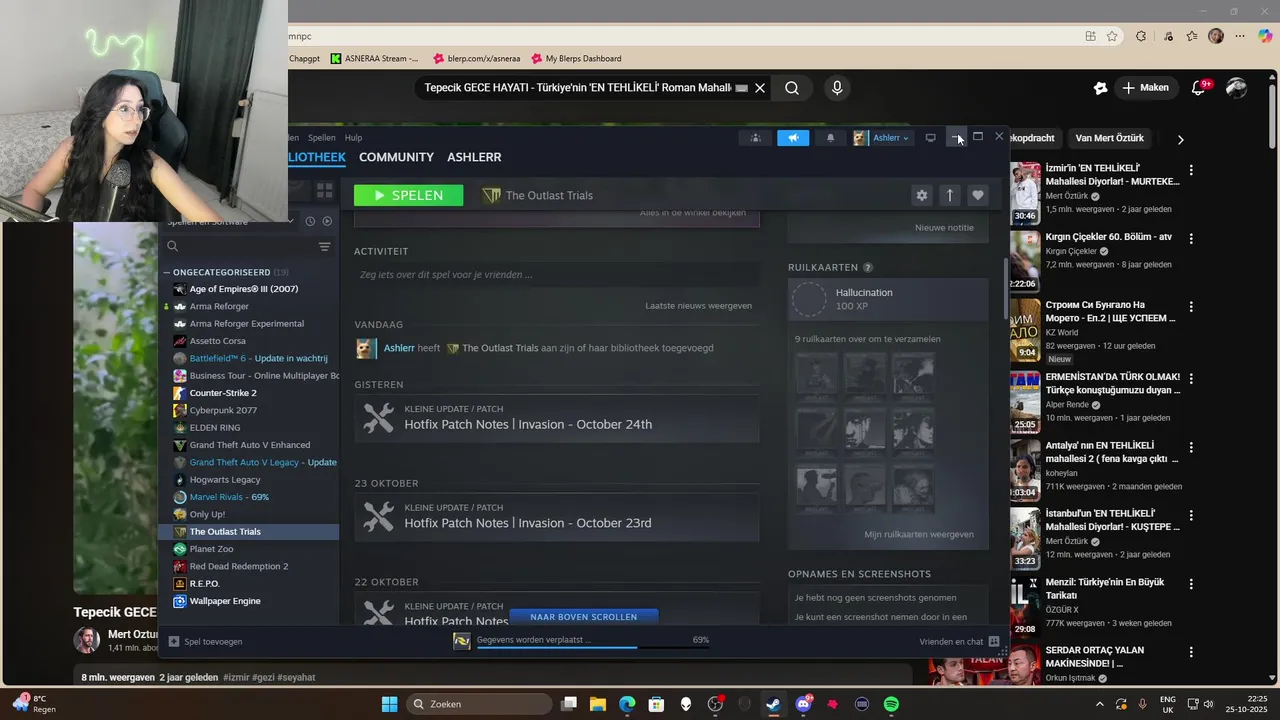Viewport: 1280px width, 720px height.
Task: Open Spotify from the taskbar
Action: click(891, 704)
